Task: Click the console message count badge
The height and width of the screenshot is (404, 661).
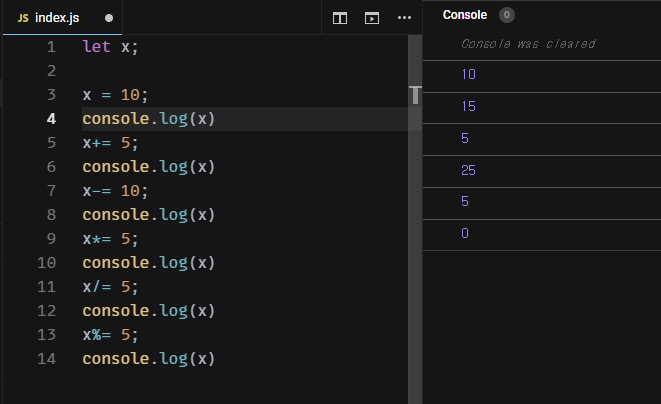Action: [x=507, y=15]
